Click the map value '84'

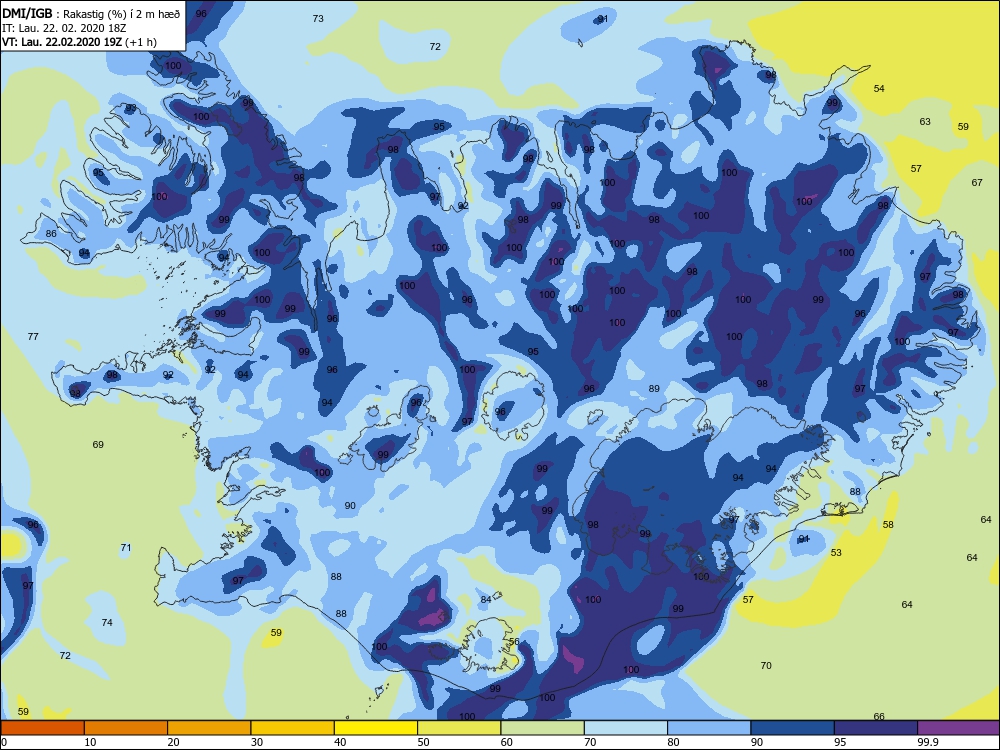tap(486, 600)
